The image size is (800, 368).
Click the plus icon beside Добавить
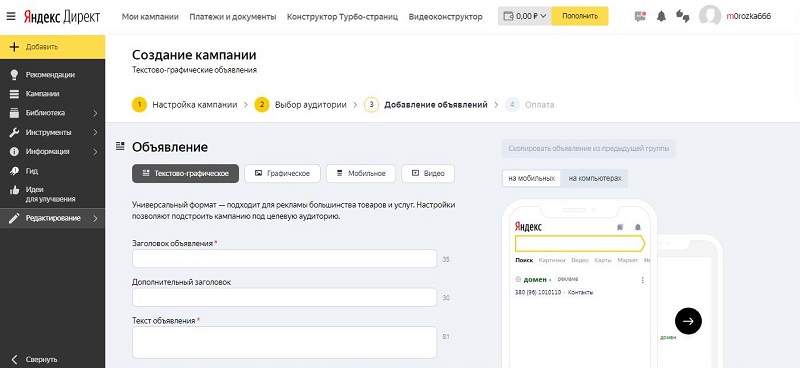14,47
